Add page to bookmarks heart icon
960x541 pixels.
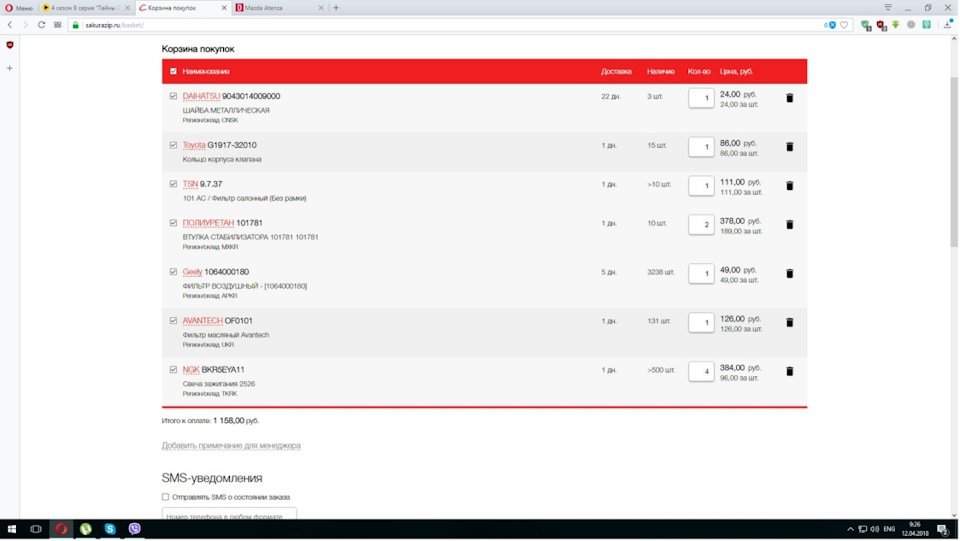844,25
